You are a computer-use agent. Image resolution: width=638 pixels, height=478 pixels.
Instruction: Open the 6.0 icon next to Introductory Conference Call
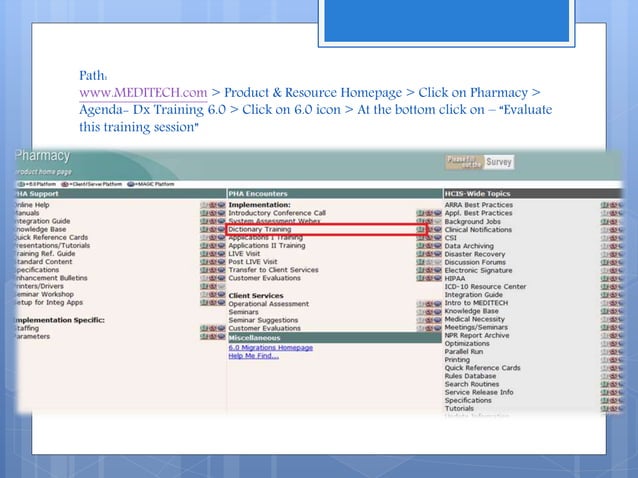click(420, 213)
